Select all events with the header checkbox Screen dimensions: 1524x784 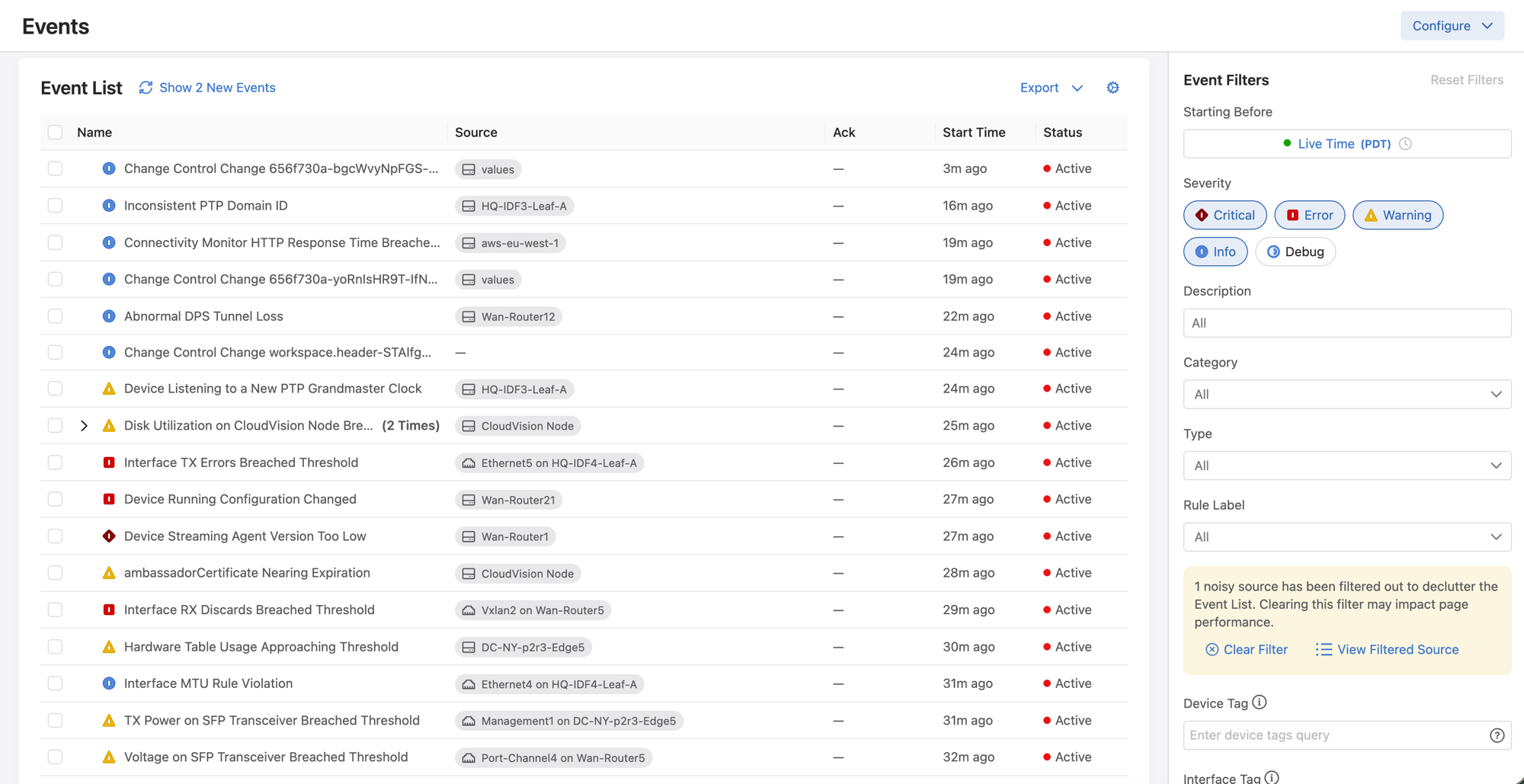[x=55, y=132]
